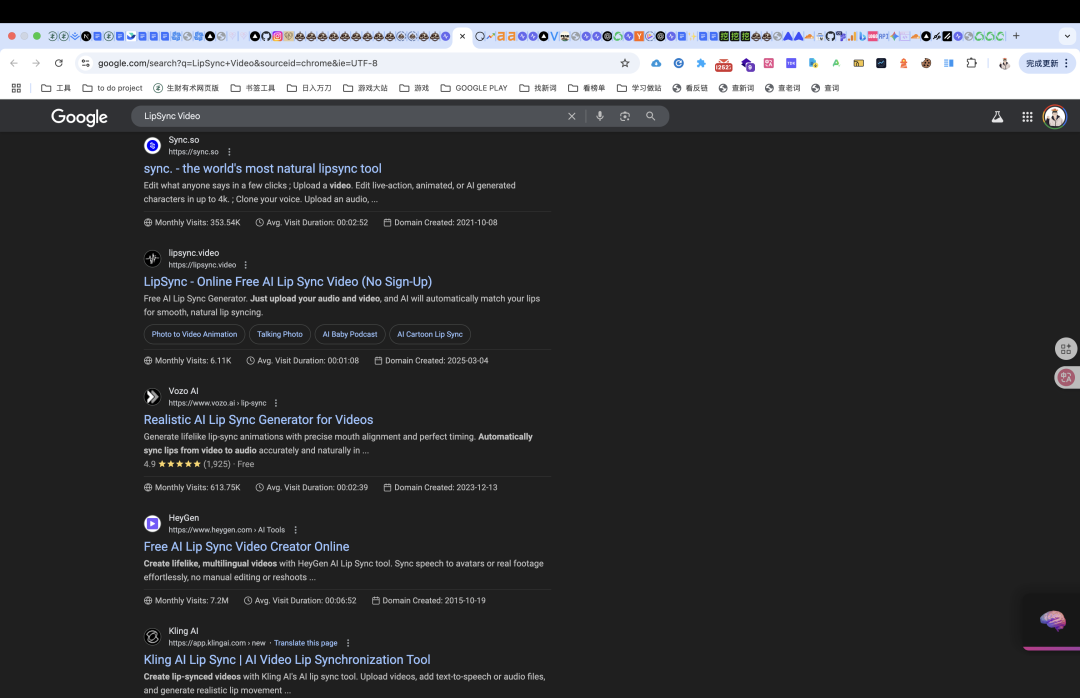This screenshot has height=698, width=1080.
Task: Go back to the previous page
Action: (x=14, y=63)
